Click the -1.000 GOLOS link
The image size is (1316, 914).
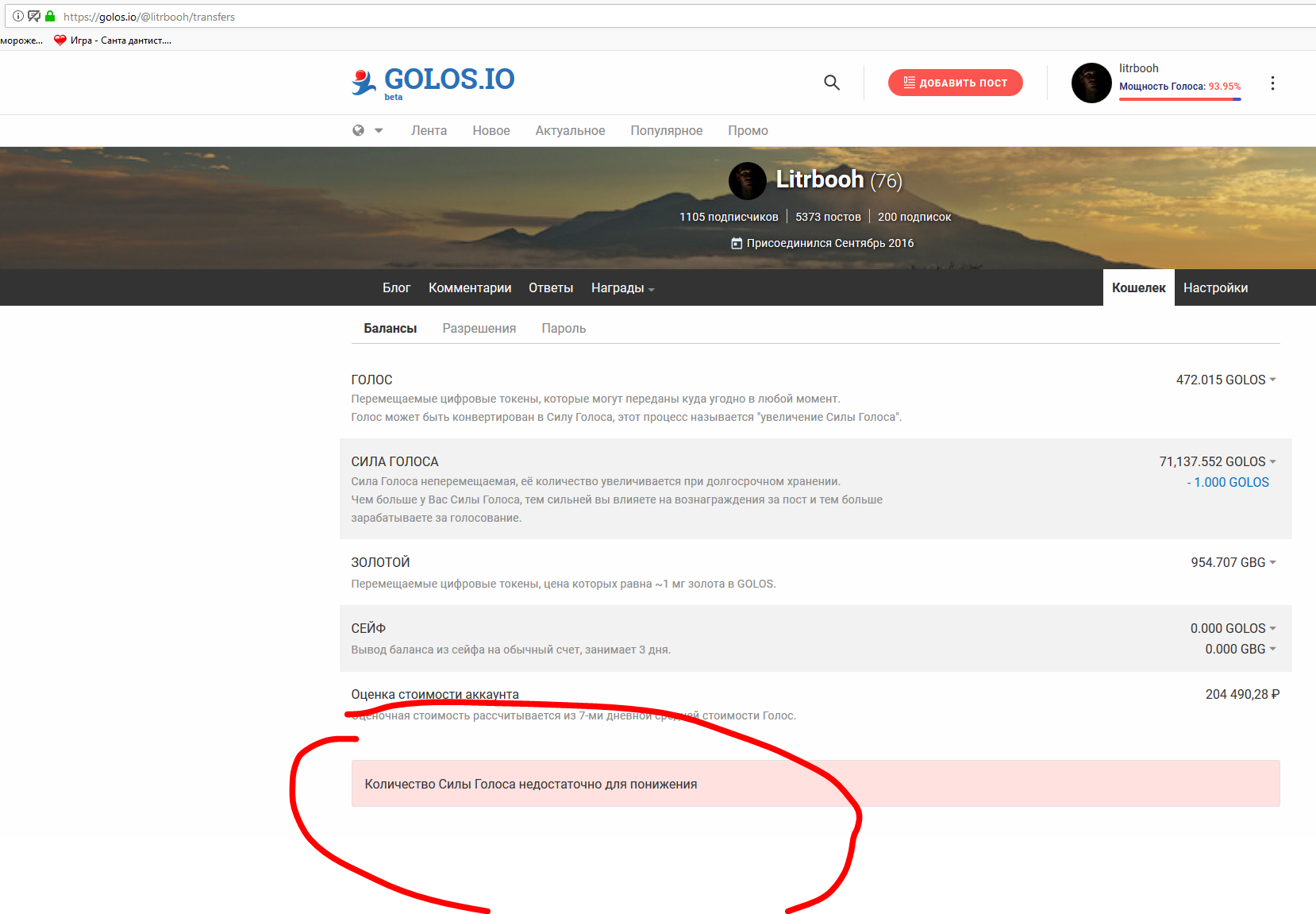(x=1228, y=482)
